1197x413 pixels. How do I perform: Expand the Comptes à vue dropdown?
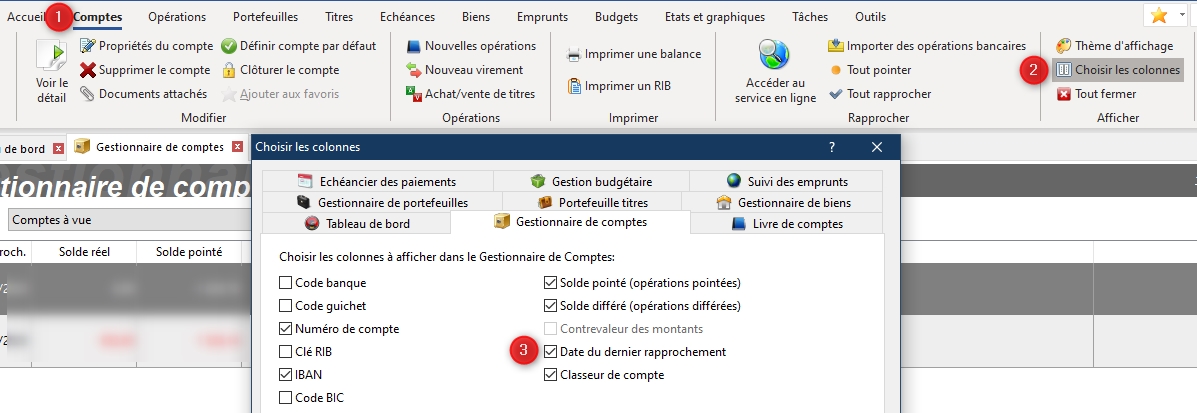point(128,219)
